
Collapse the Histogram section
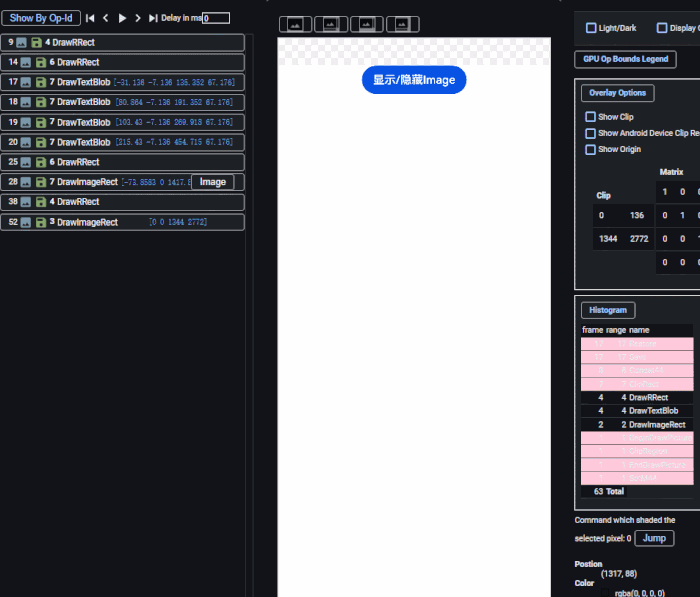[608, 310]
